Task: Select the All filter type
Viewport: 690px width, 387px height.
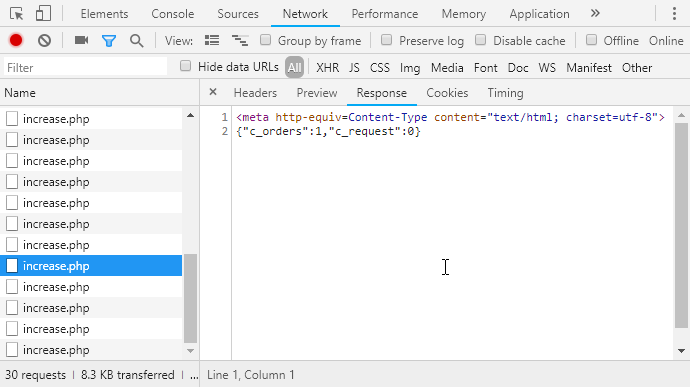Action: point(294,68)
